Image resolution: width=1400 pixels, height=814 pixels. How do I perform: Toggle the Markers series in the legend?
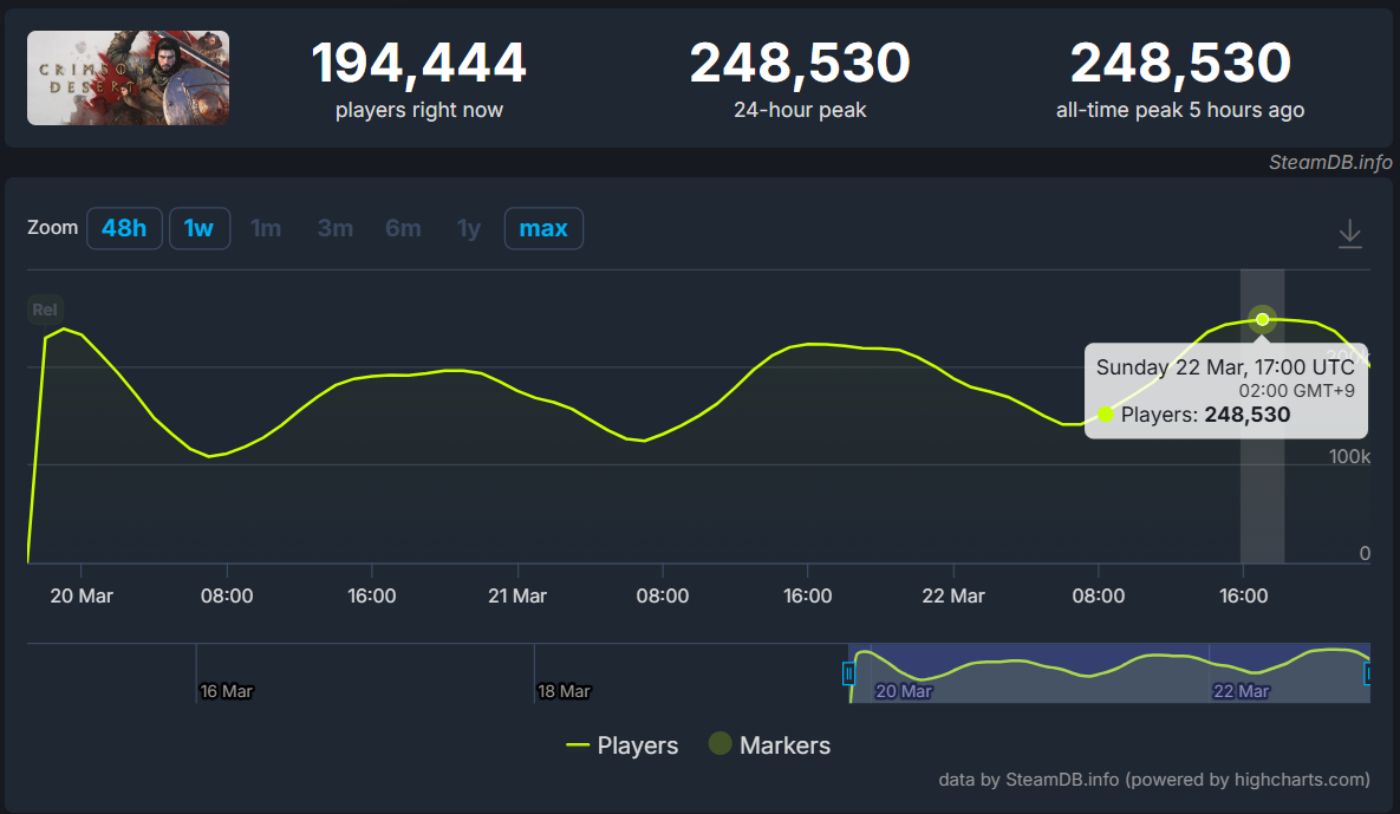click(x=769, y=746)
